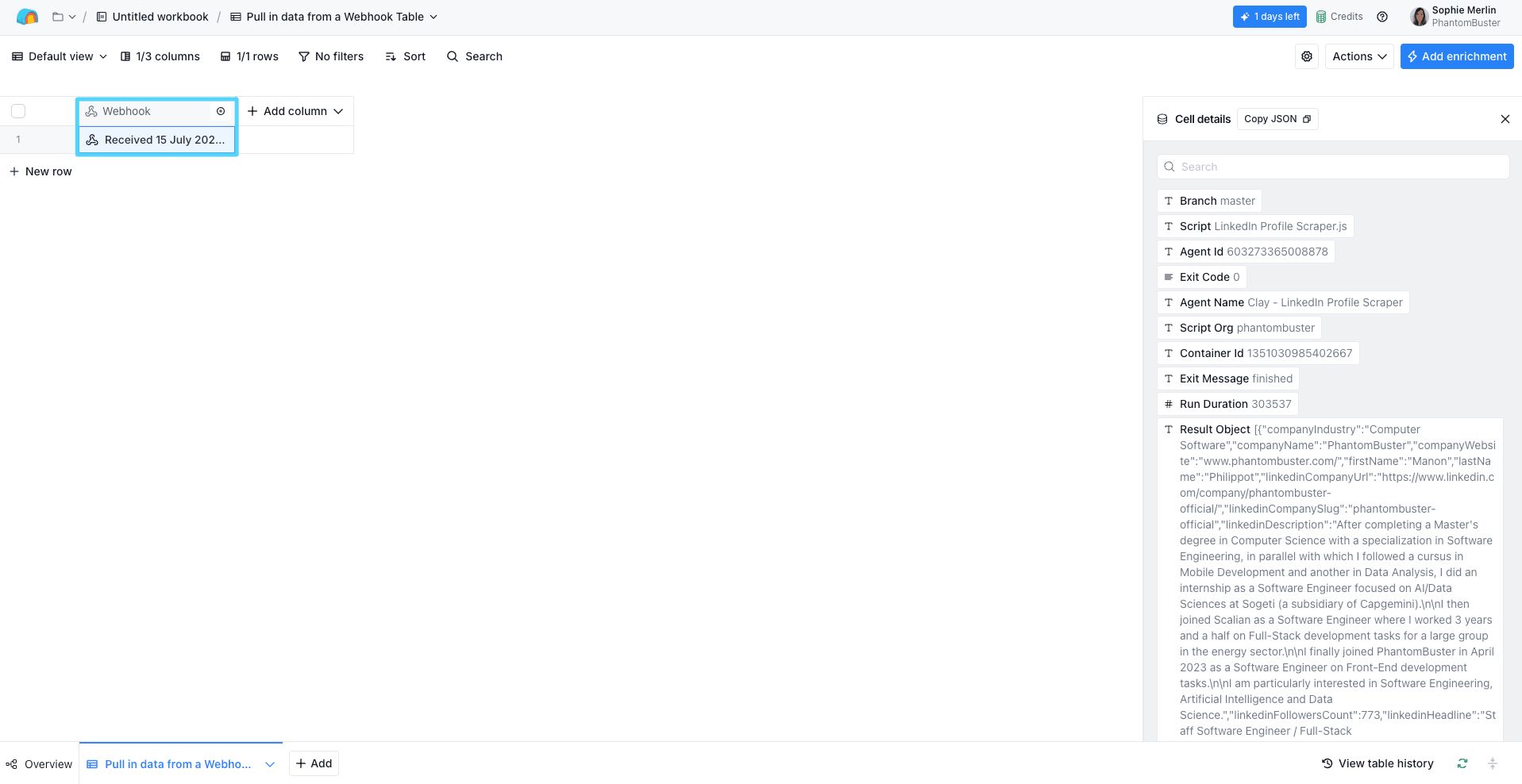The height and width of the screenshot is (784, 1522).
Task: Click the Add table button
Action: [314, 763]
